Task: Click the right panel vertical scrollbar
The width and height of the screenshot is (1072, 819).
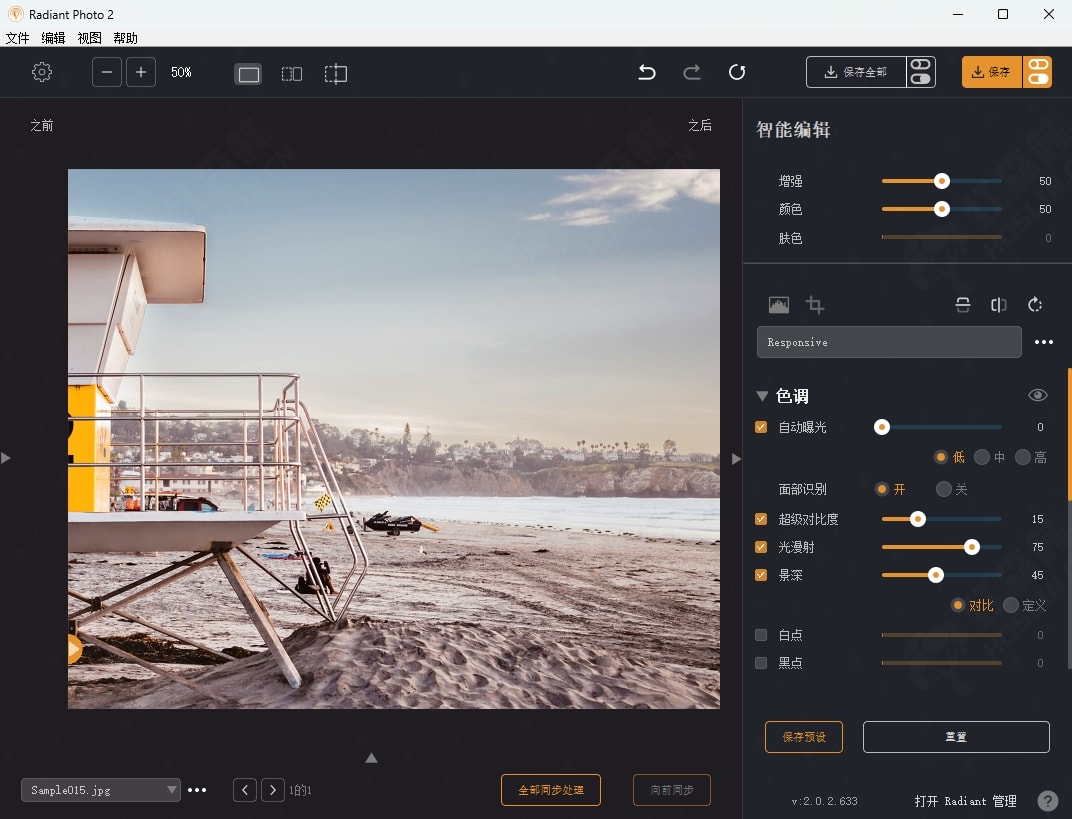Action: click(x=1069, y=435)
